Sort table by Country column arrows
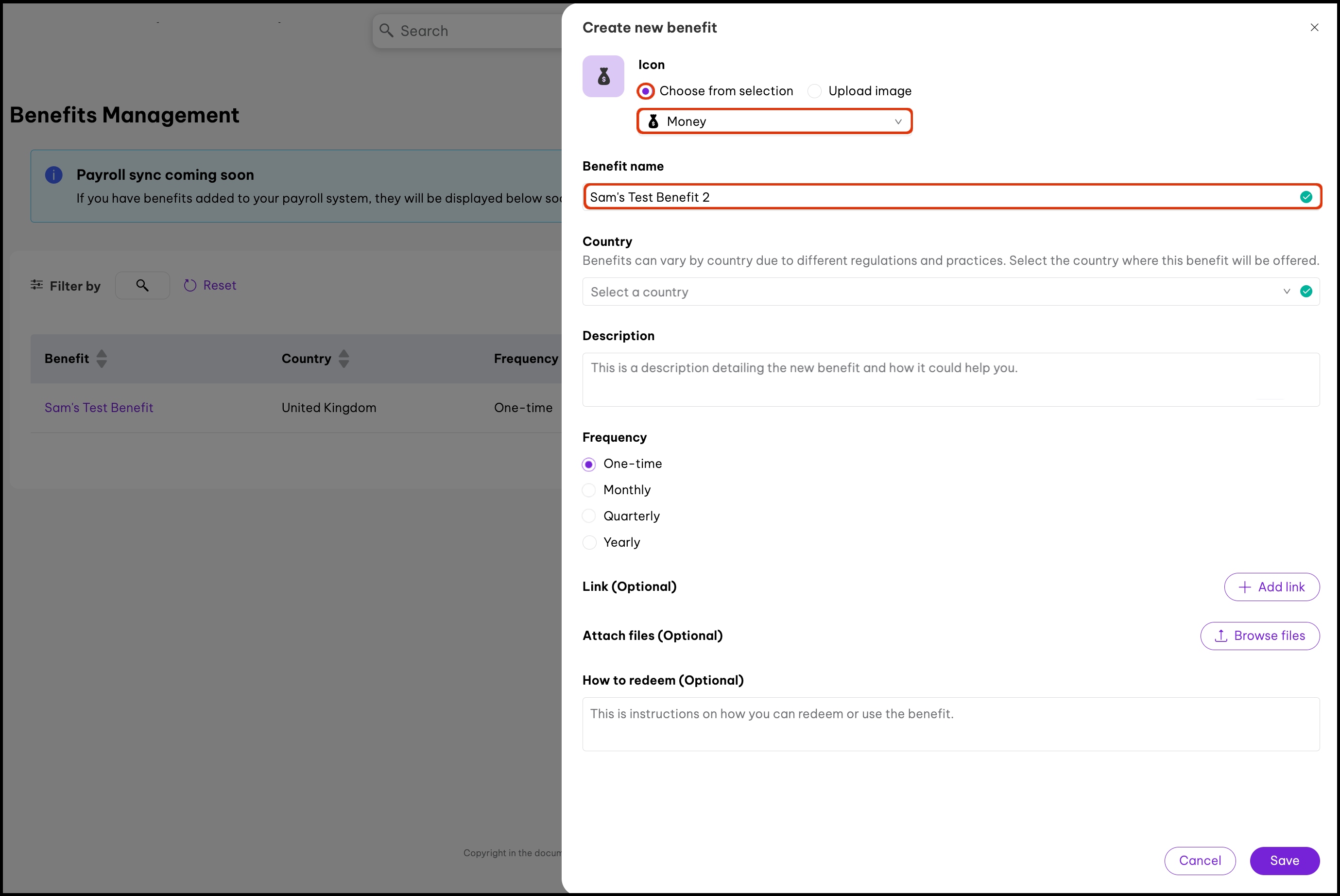Screen dimensions: 1340x896 pyautogui.click(x=344, y=359)
